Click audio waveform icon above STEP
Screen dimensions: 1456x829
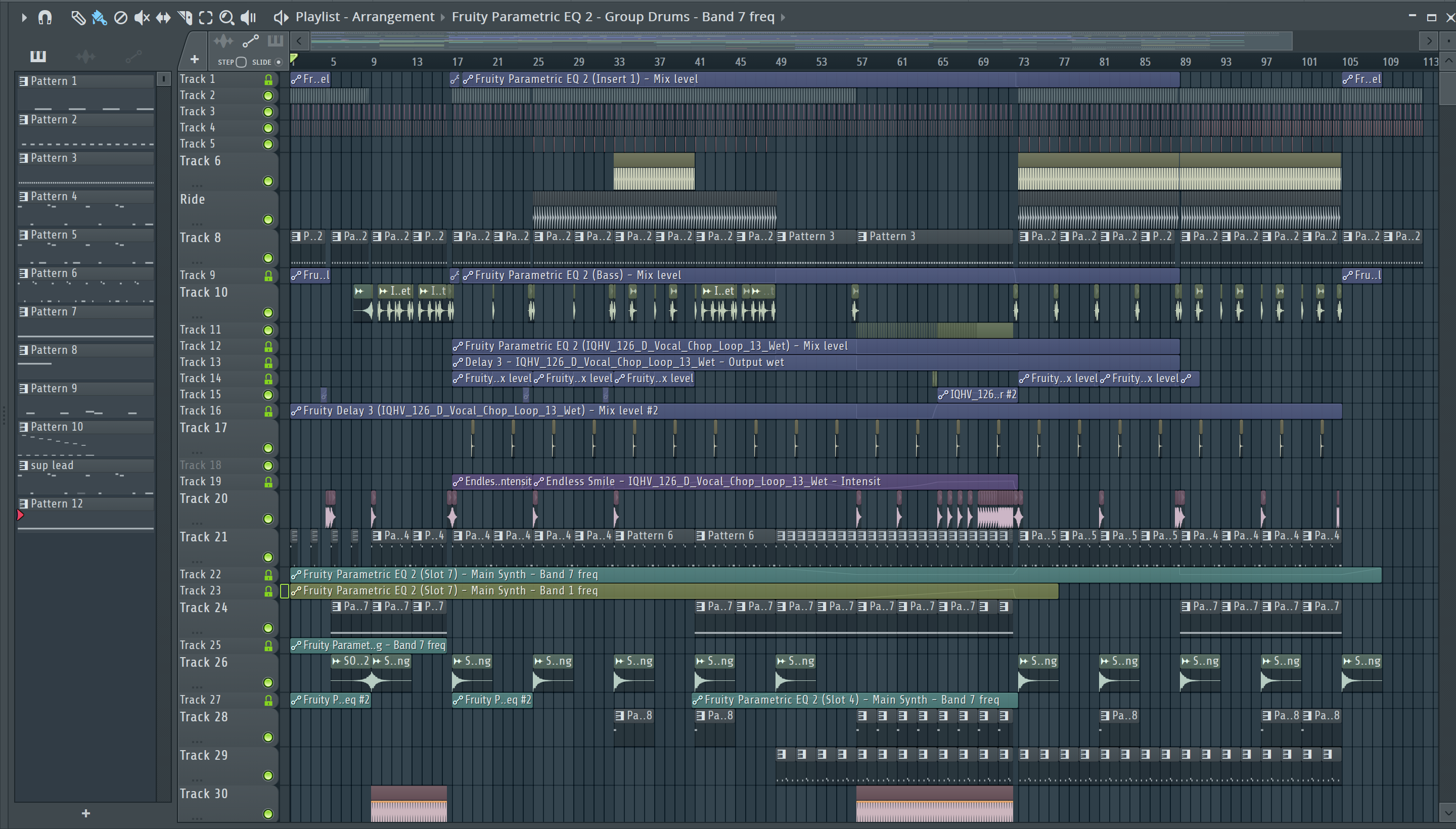[223, 41]
